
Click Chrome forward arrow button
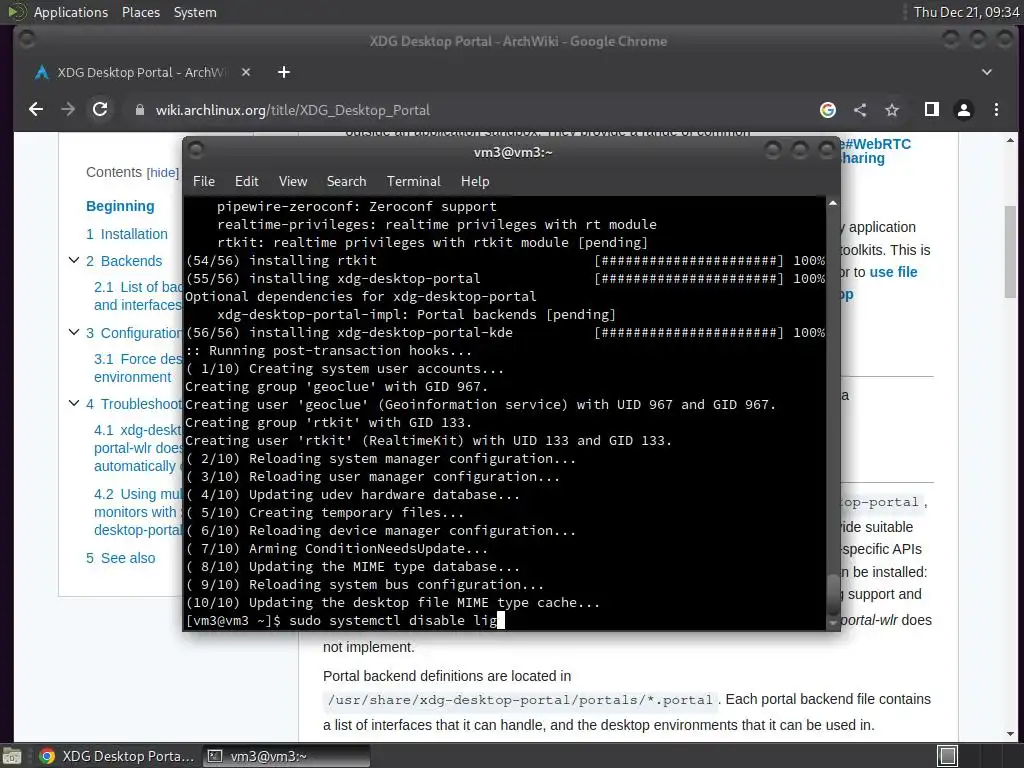[x=68, y=110]
